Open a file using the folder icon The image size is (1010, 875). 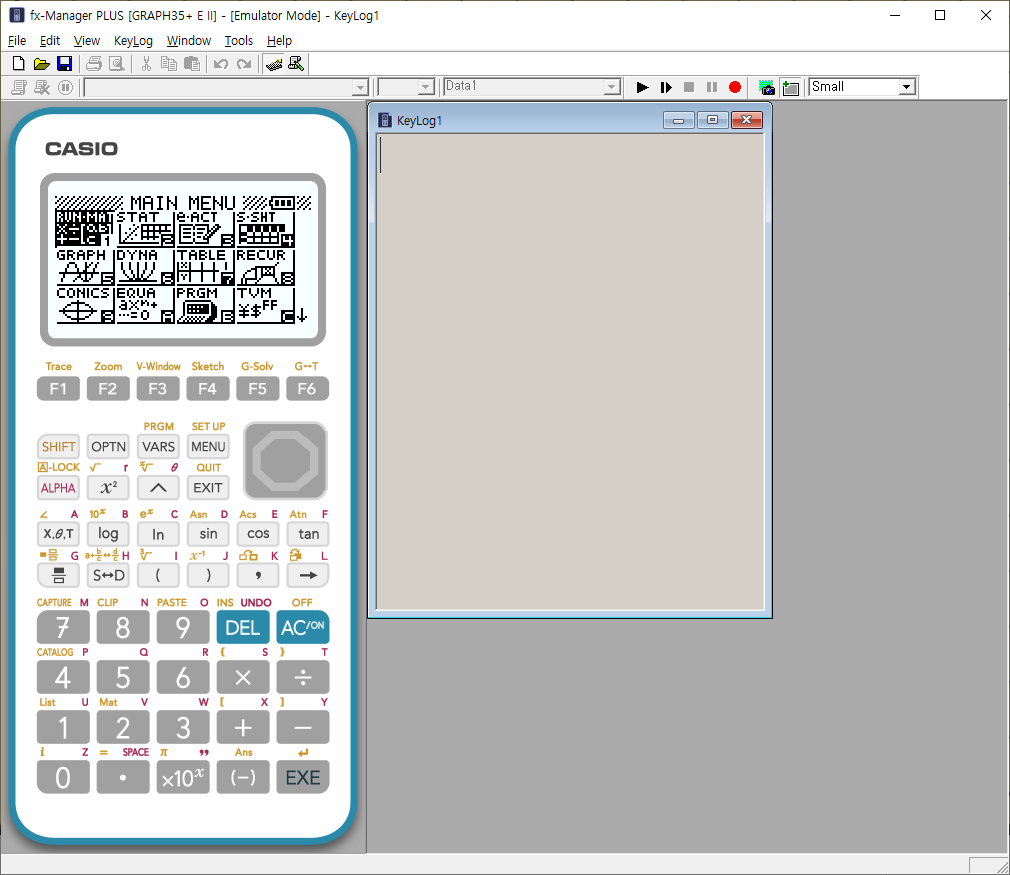(x=41, y=64)
